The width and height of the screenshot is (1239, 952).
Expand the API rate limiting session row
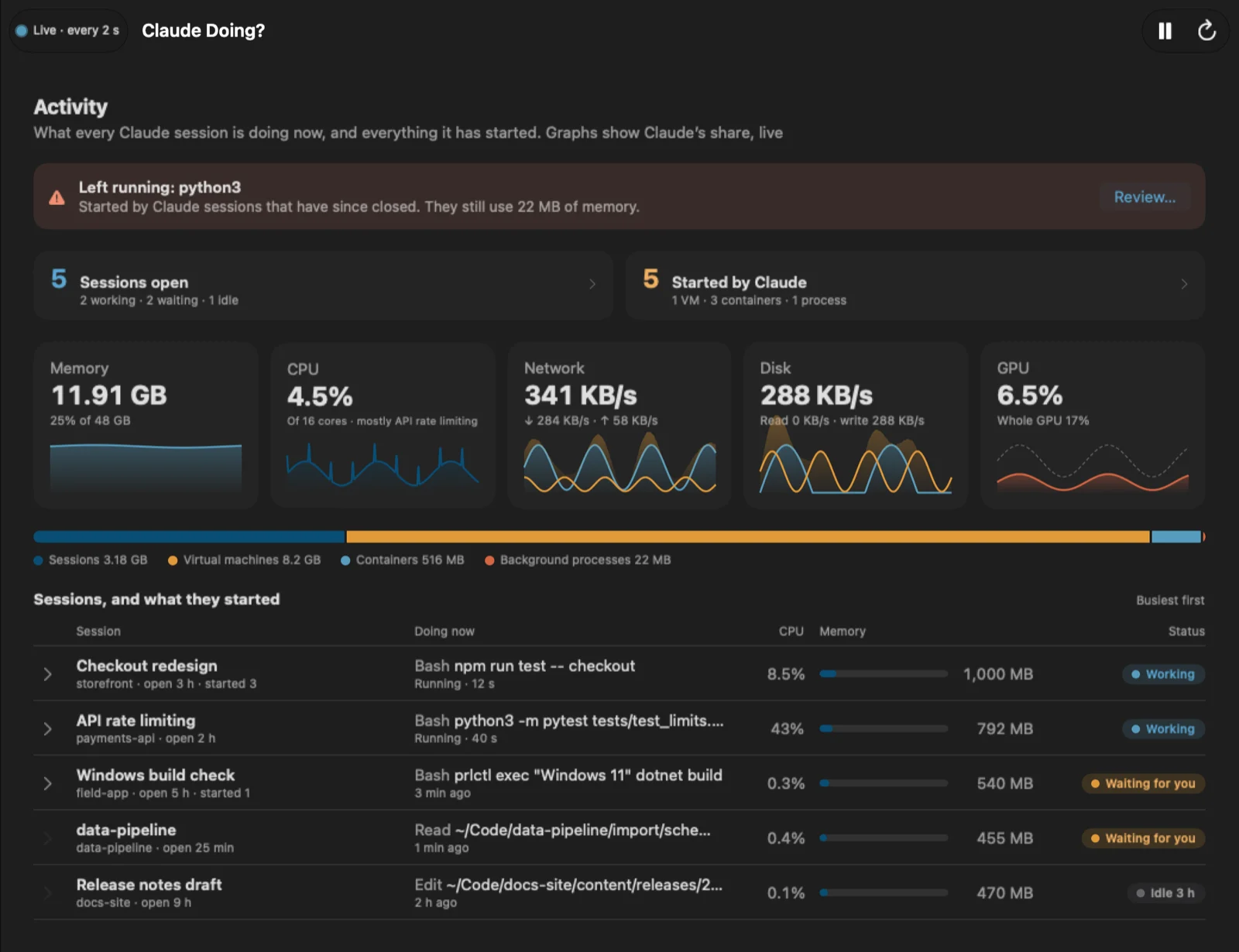[x=47, y=728]
